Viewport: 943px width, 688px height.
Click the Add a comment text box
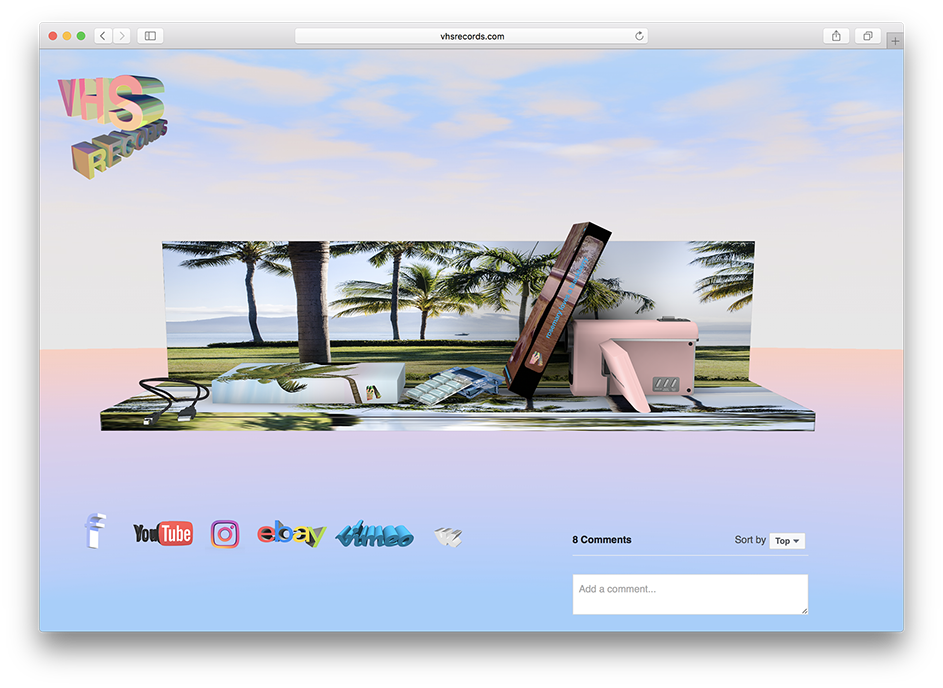(x=689, y=594)
